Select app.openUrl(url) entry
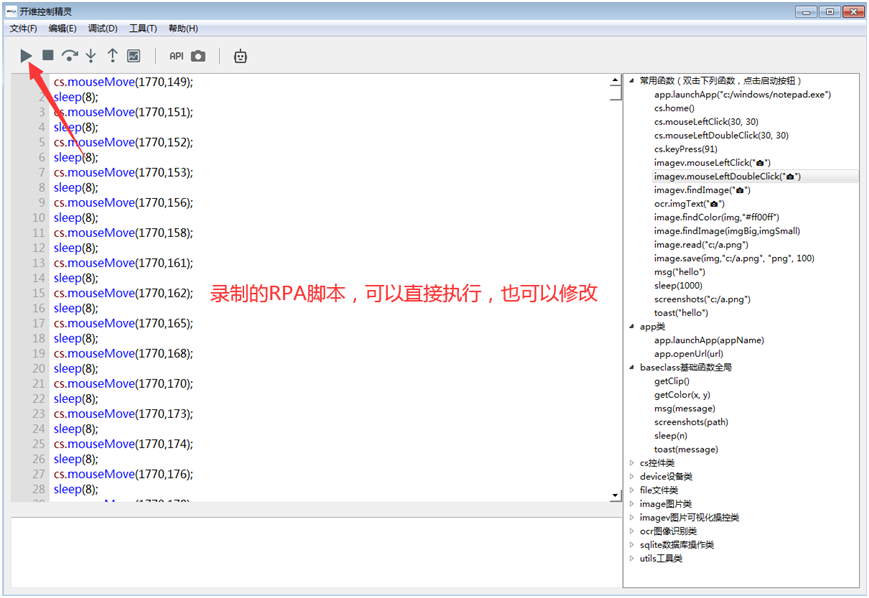The height and width of the screenshot is (598, 869). click(x=688, y=354)
